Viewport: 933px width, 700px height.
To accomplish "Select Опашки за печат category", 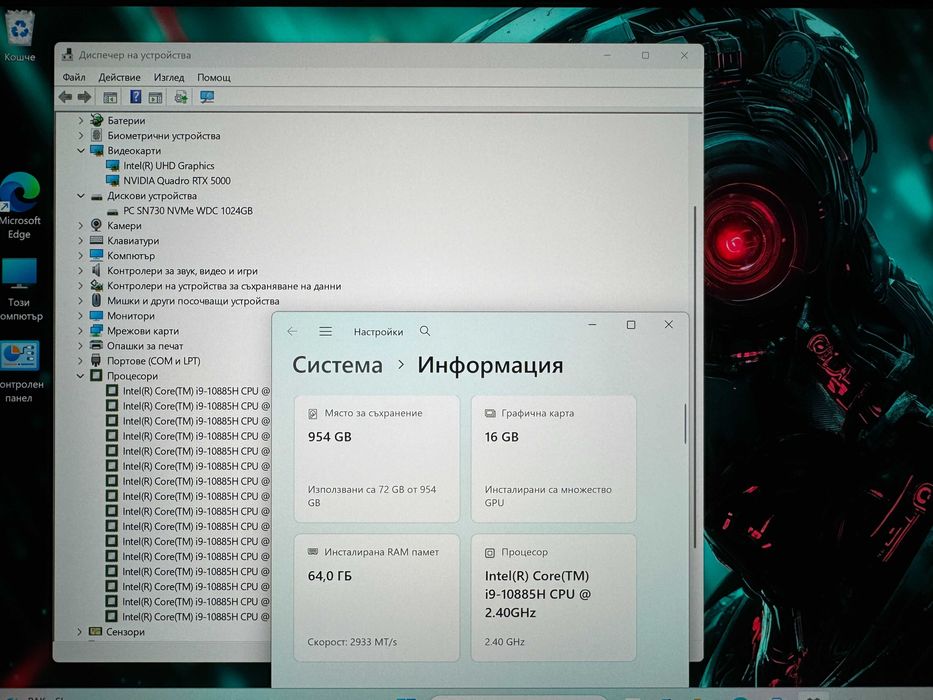I will tap(145, 346).
